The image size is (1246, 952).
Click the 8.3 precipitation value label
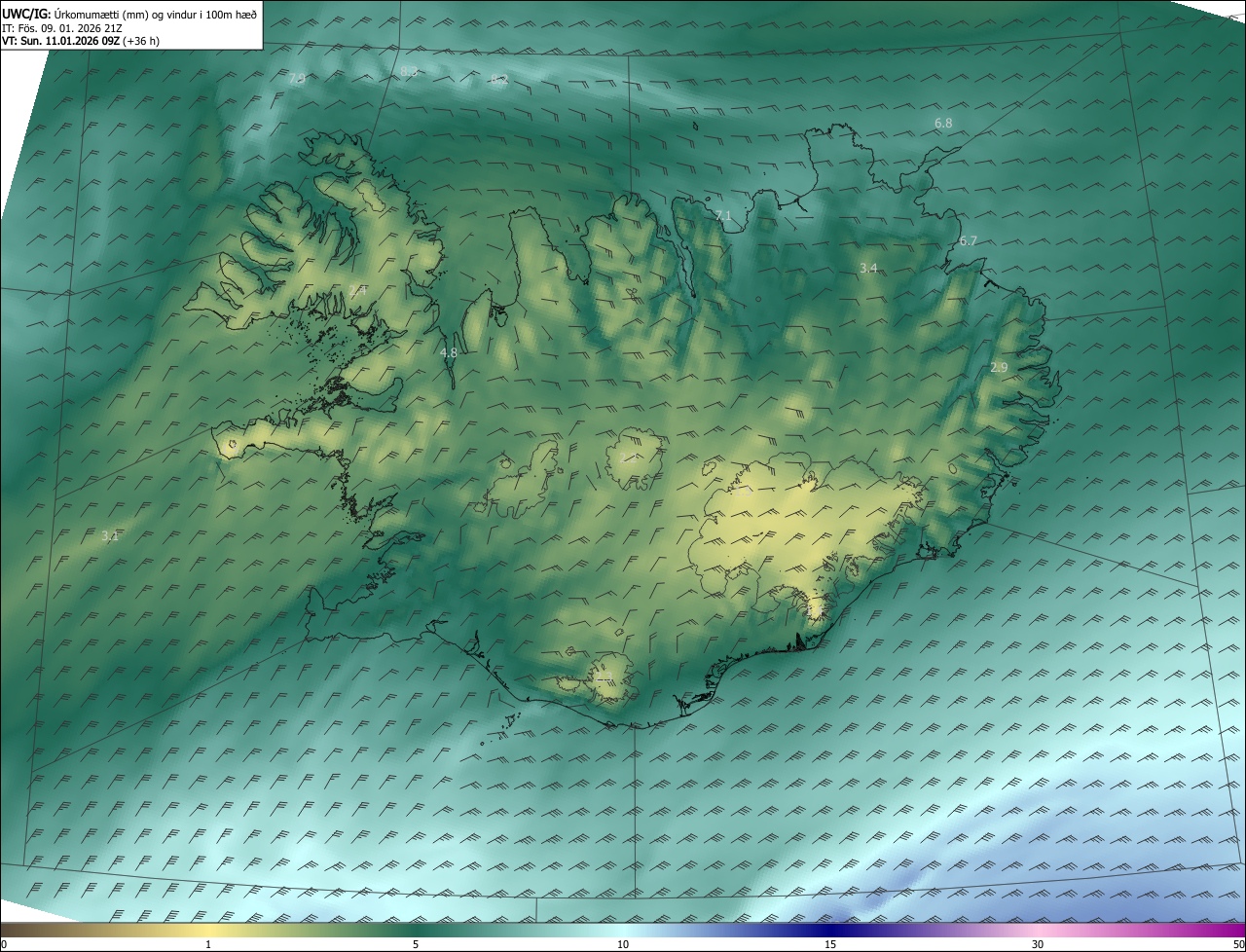click(x=409, y=71)
